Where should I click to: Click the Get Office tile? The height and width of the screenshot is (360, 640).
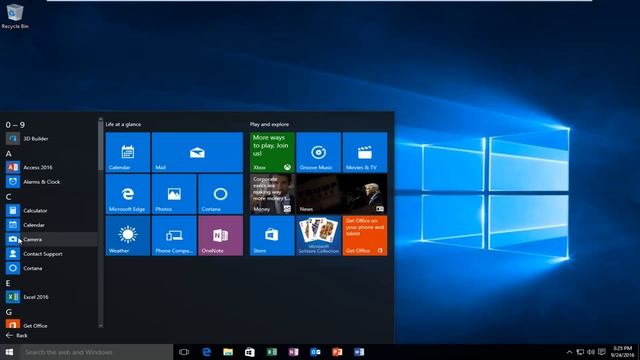coord(365,236)
